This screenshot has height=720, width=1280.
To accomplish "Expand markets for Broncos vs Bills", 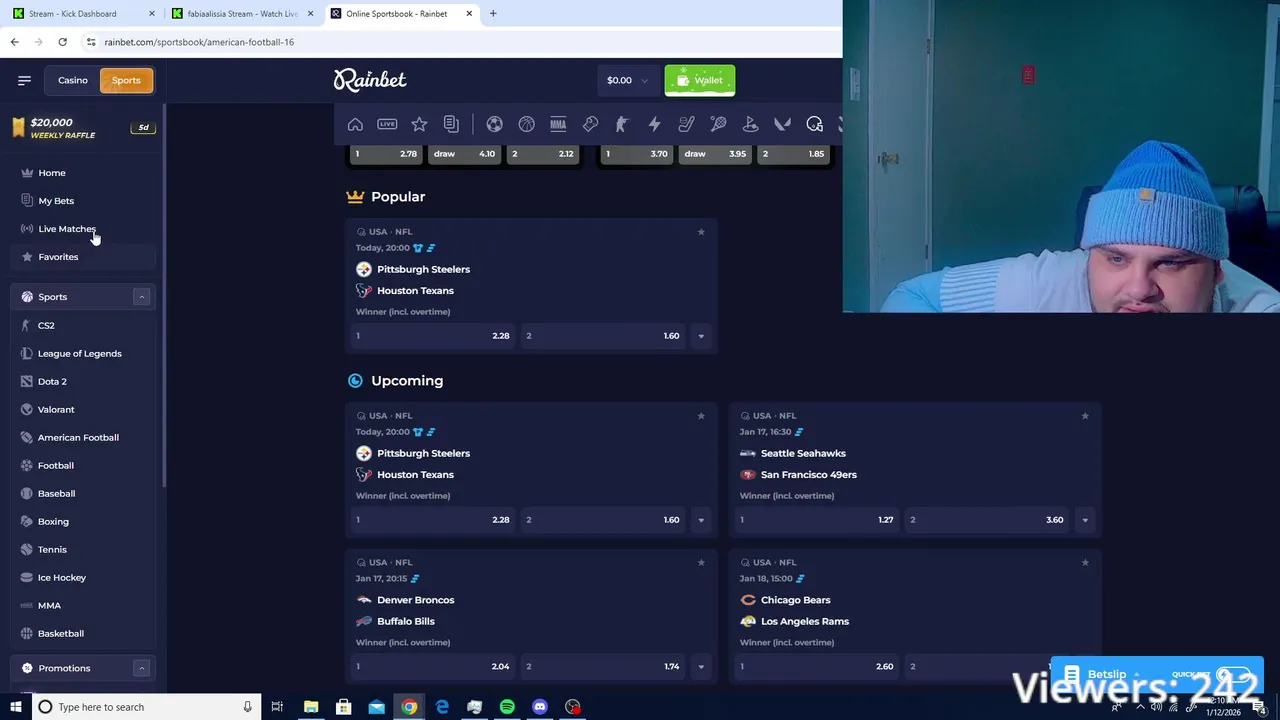I will 701,667.
